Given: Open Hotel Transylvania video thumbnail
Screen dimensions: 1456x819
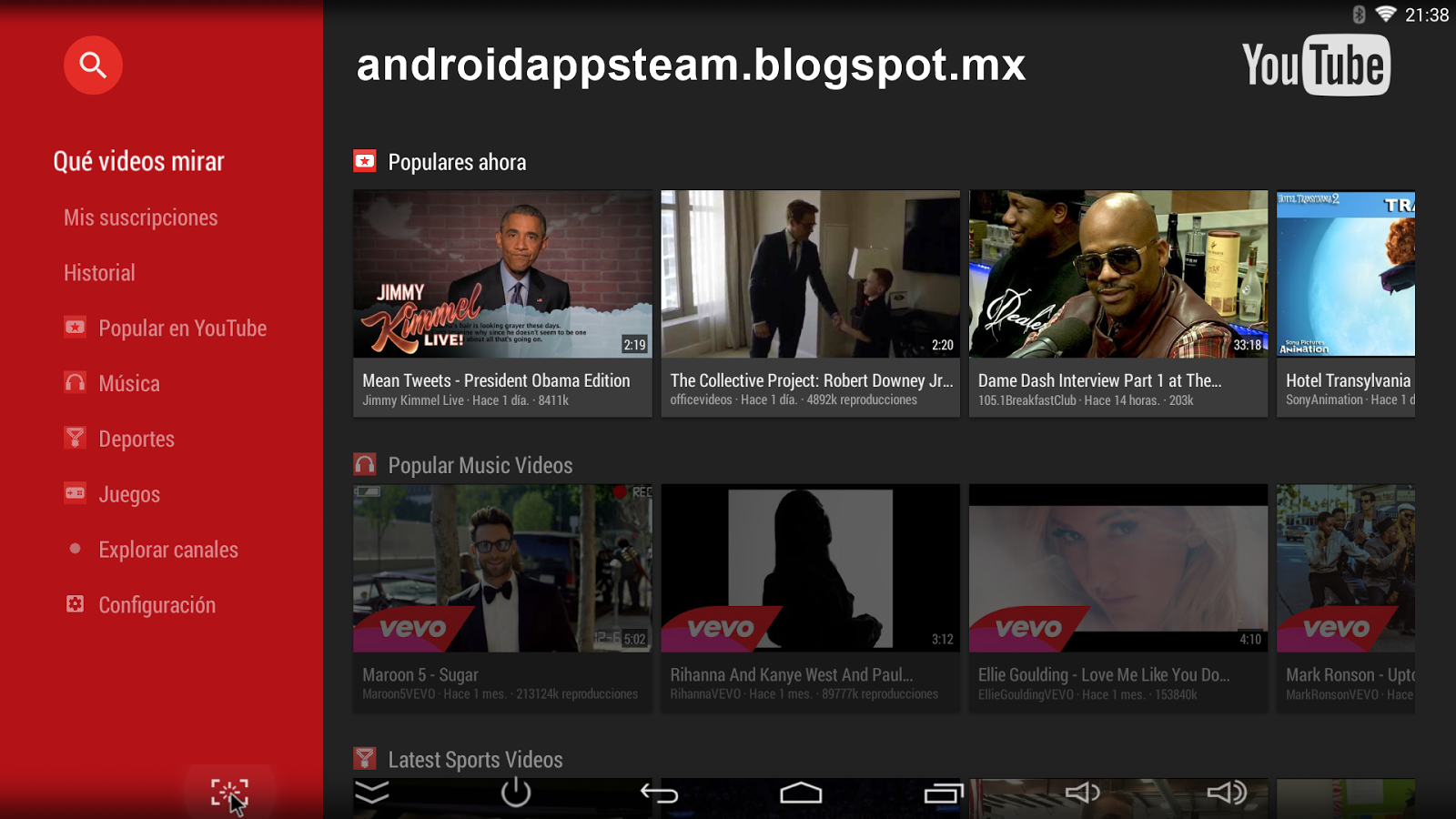Looking at the screenshot, I should 1346,274.
